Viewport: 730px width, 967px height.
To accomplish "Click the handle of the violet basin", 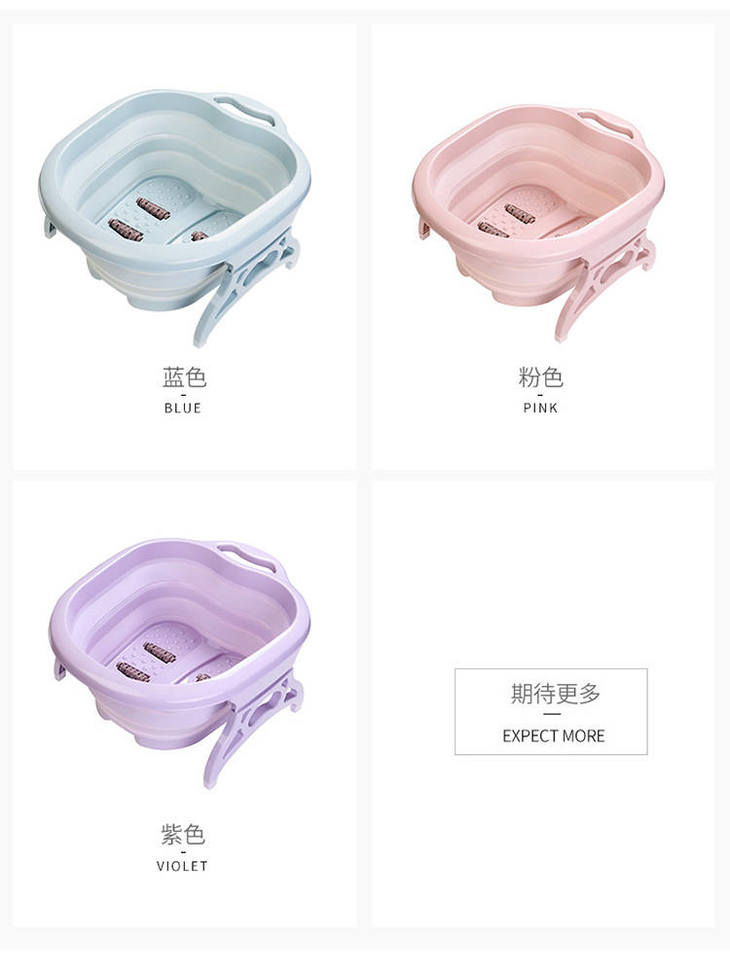I will tap(248, 556).
